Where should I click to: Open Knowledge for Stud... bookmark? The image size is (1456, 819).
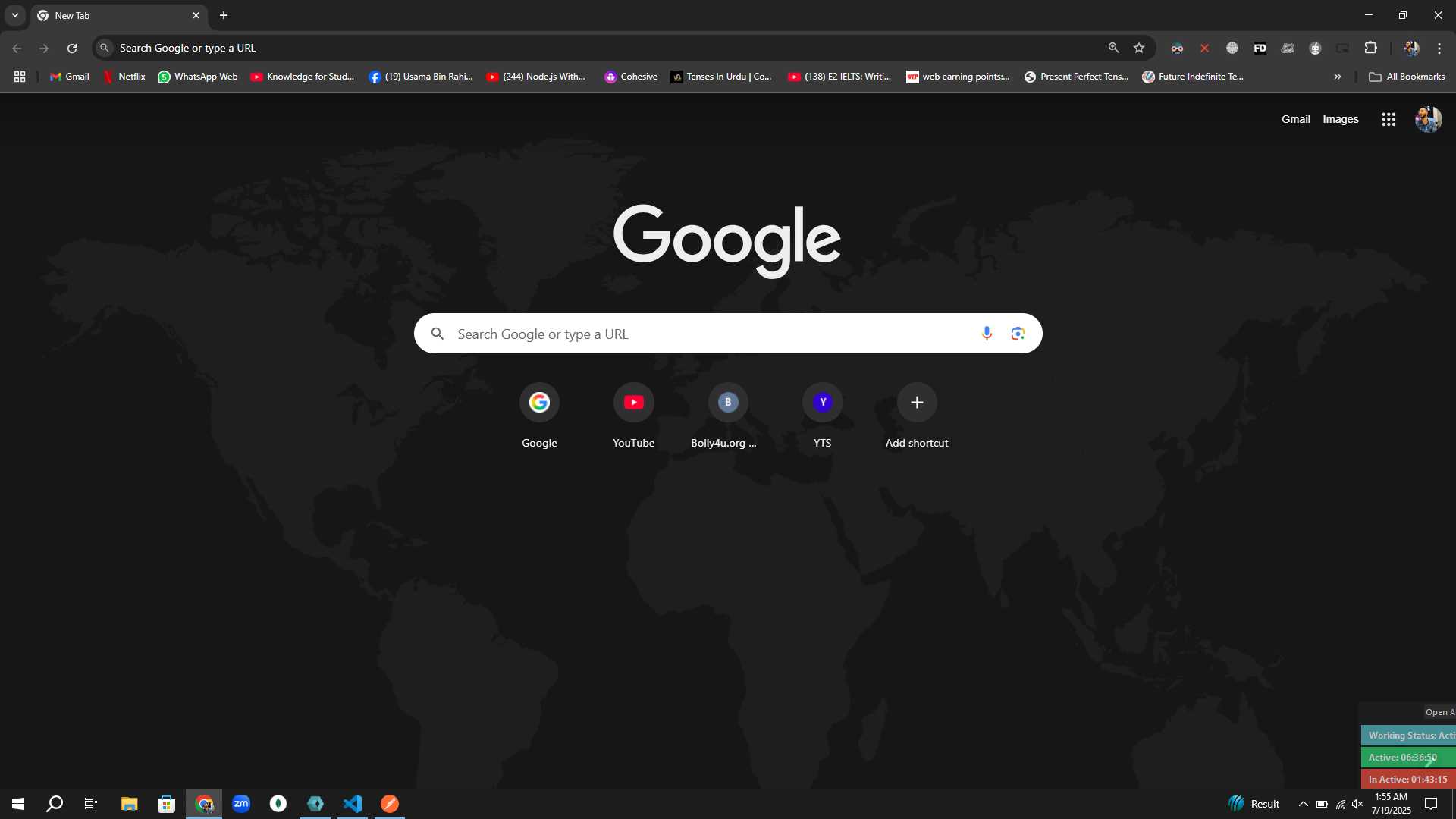pyautogui.click(x=303, y=77)
